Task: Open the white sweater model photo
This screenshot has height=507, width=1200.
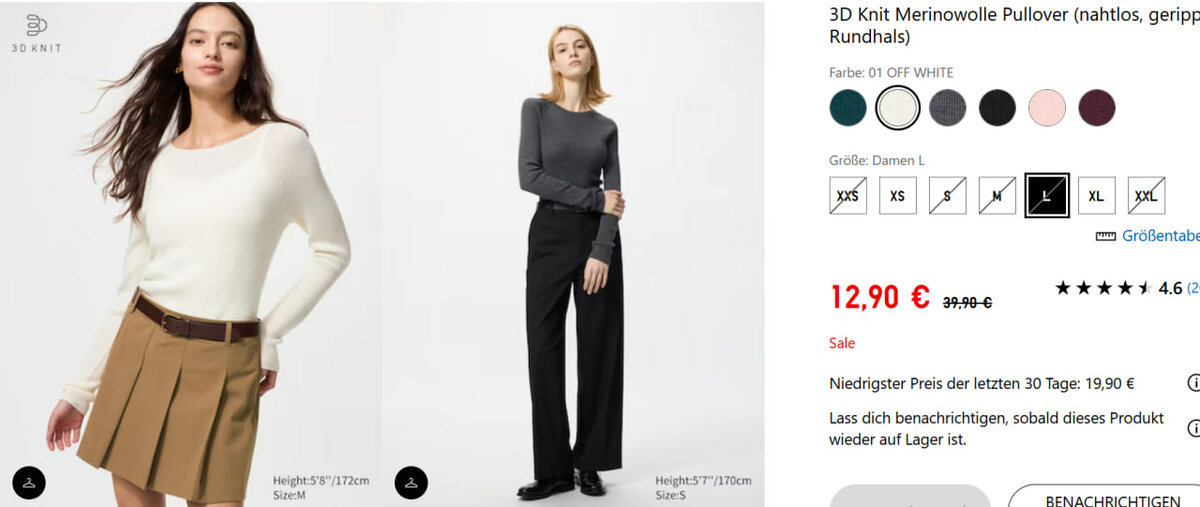Action: (190, 250)
